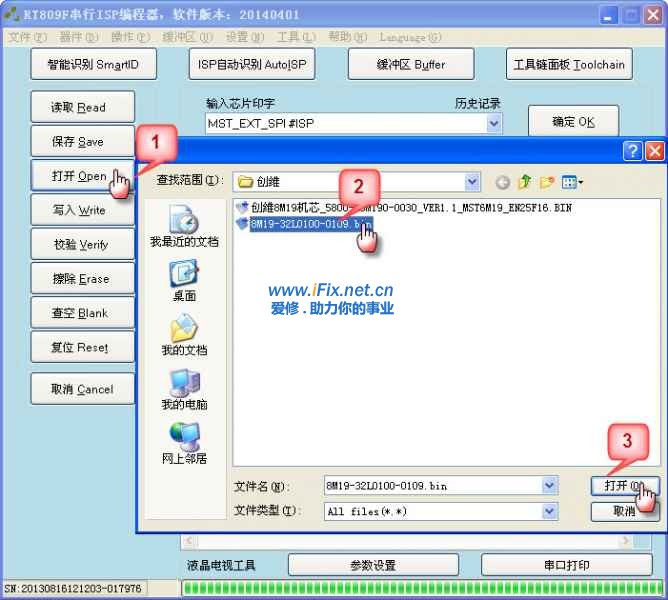Open the 文件 (File) menu
Viewport: 668px width, 600px height.
(x=27, y=37)
